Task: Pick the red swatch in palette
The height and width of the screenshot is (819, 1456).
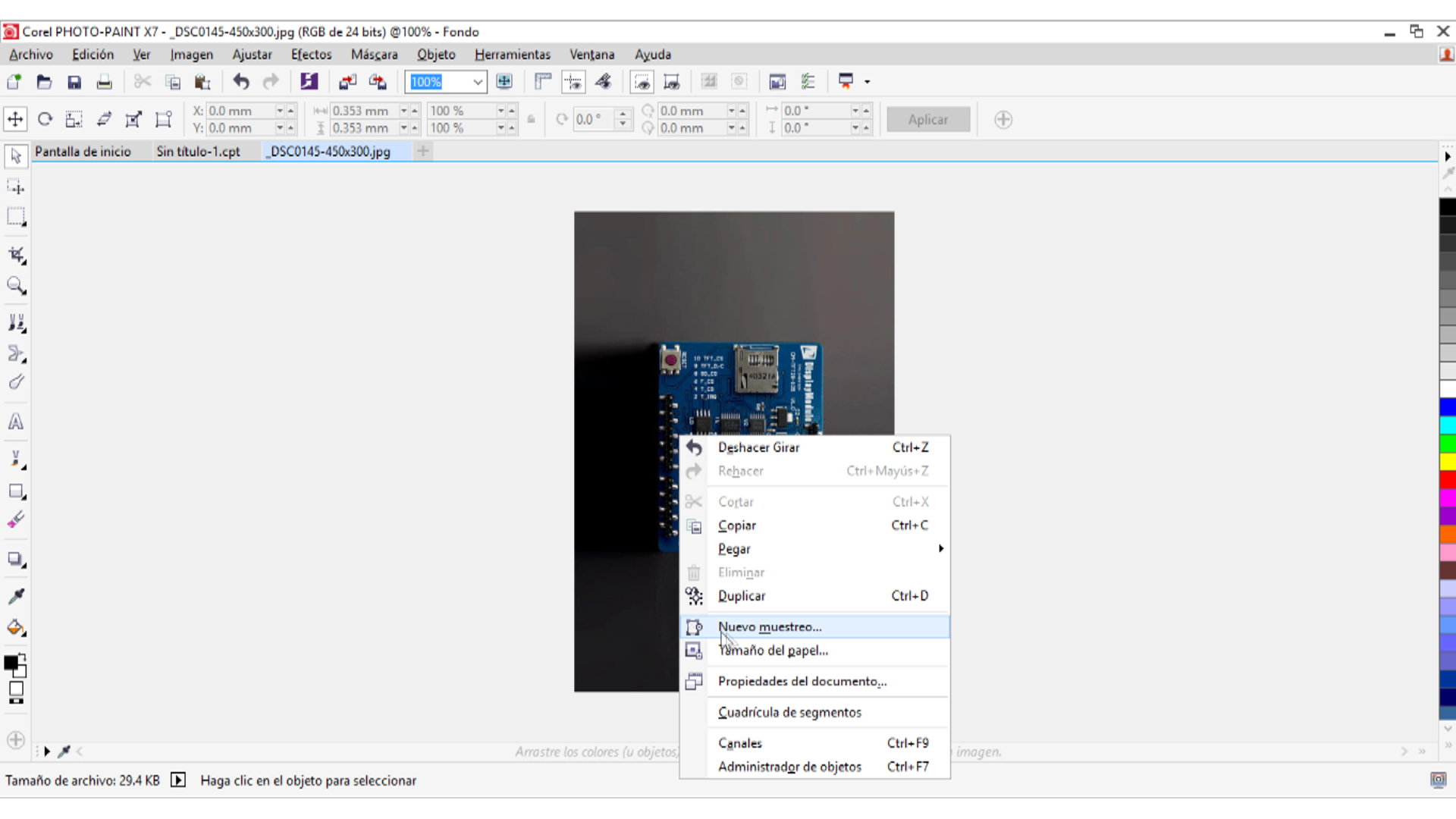Action: click(1448, 479)
